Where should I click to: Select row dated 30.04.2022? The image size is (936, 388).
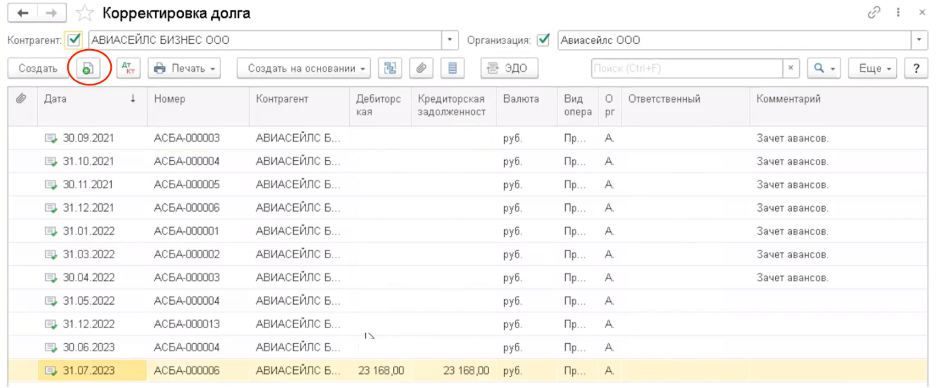467,278
